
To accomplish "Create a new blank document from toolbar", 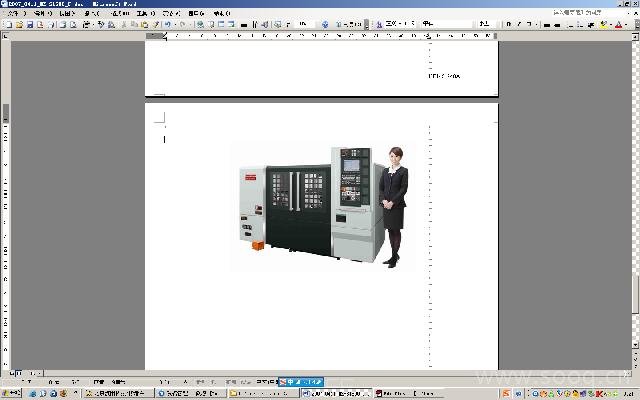I will [x=8, y=24].
